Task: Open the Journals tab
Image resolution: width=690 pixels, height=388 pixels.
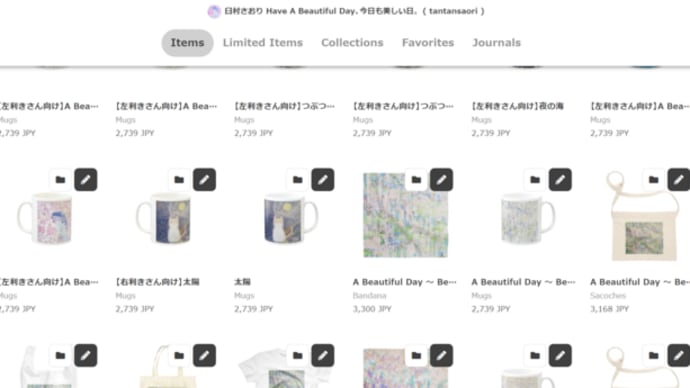Action: coord(496,43)
